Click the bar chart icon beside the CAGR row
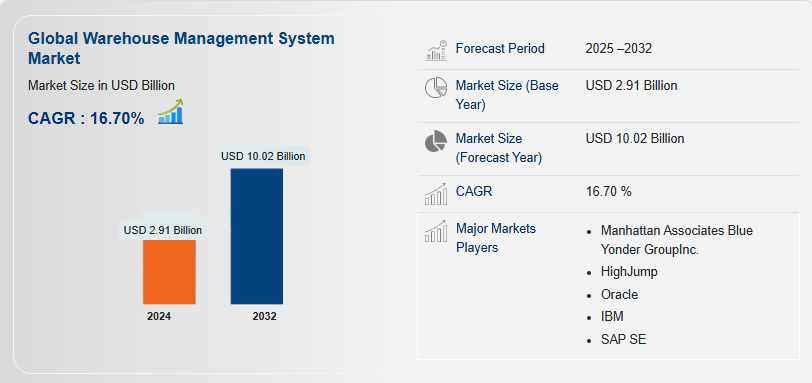Image resolution: width=812 pixels, height=383 pixels. (x=436, y=194)
